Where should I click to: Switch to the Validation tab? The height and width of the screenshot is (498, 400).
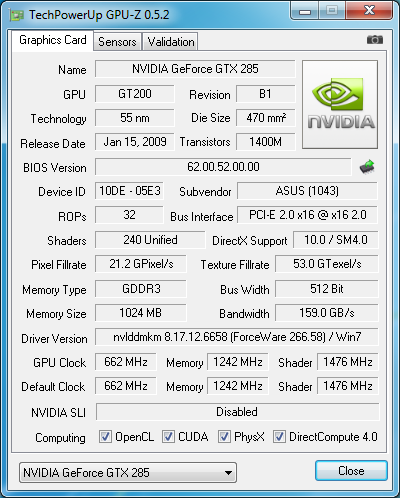tap(171, 42)
